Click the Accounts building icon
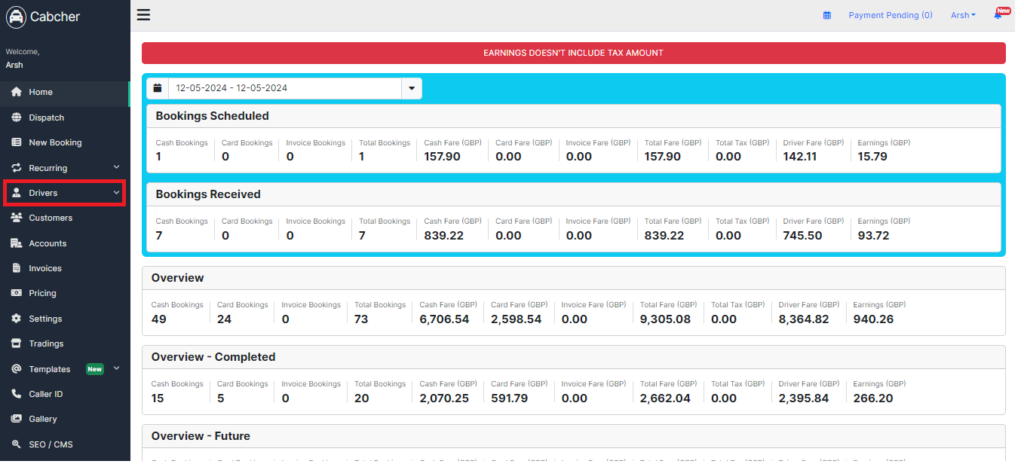The image size is (1024, 464). coord(17,243)
